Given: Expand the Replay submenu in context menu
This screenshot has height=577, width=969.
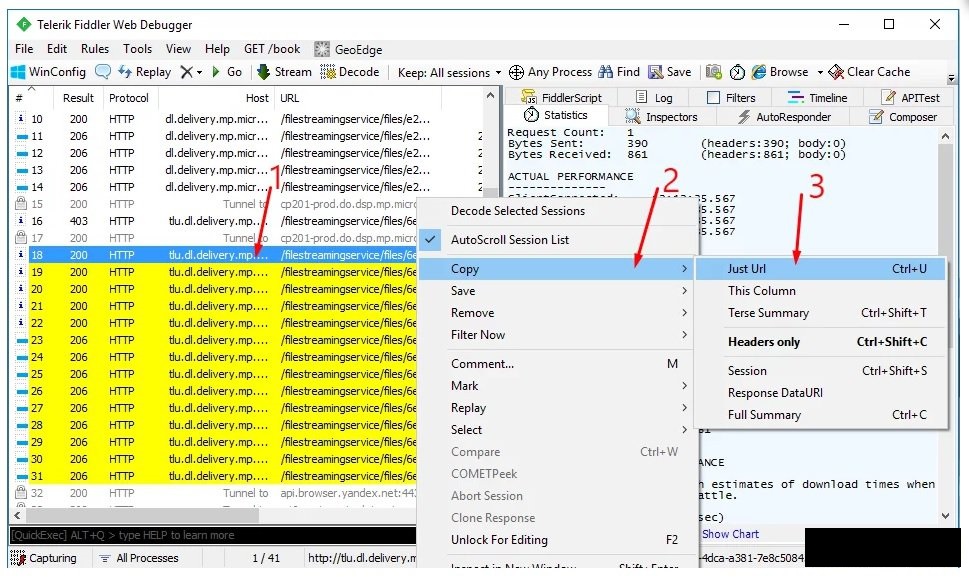Looking at the screenshot, I should tap(558, 408).
